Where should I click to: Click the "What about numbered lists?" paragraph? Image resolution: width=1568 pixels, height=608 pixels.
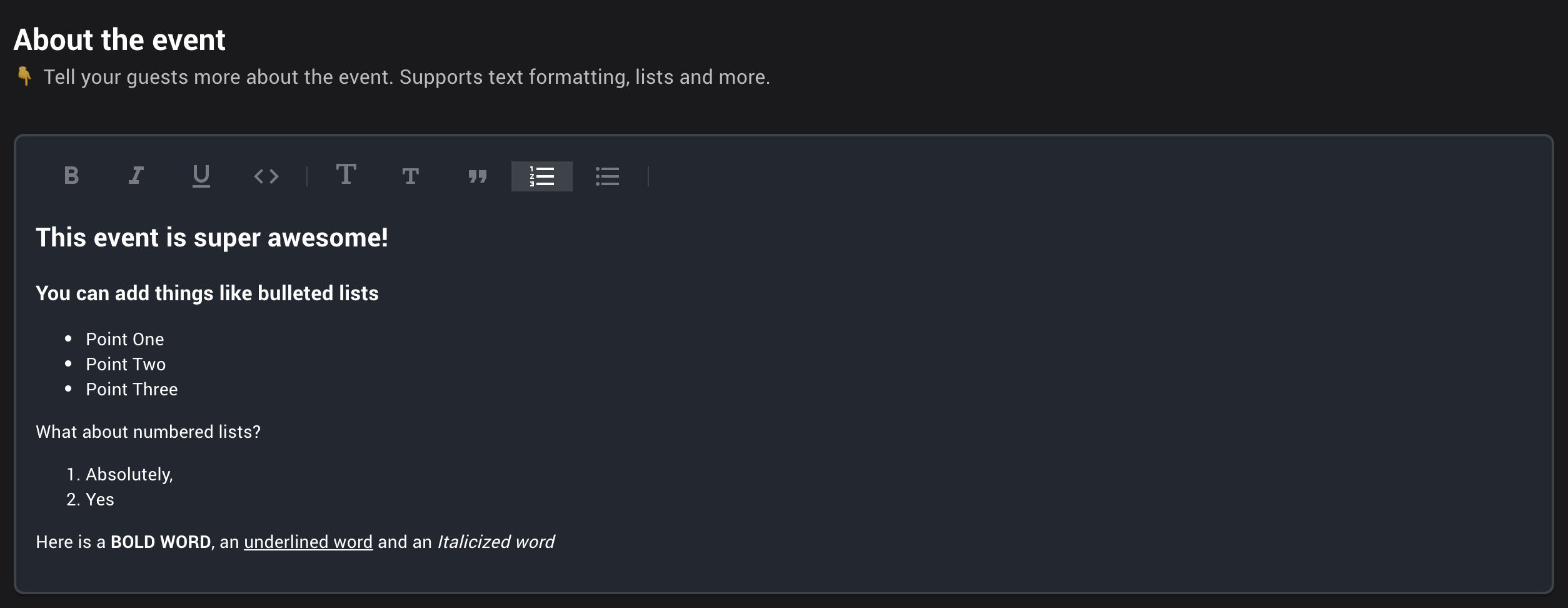point(148,432)
